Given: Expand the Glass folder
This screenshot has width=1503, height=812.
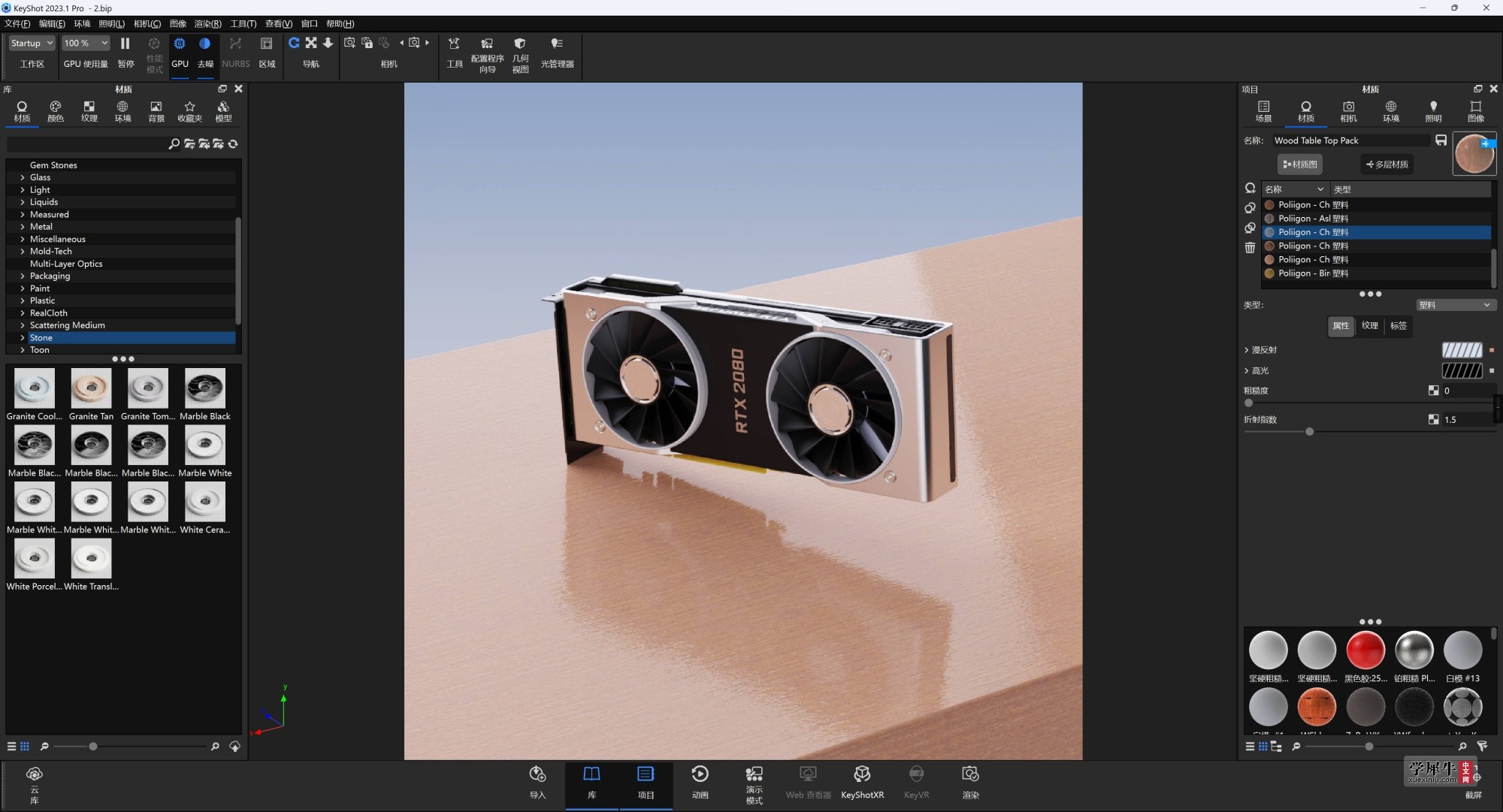Looking at the screenshot, I should (22, 177).
